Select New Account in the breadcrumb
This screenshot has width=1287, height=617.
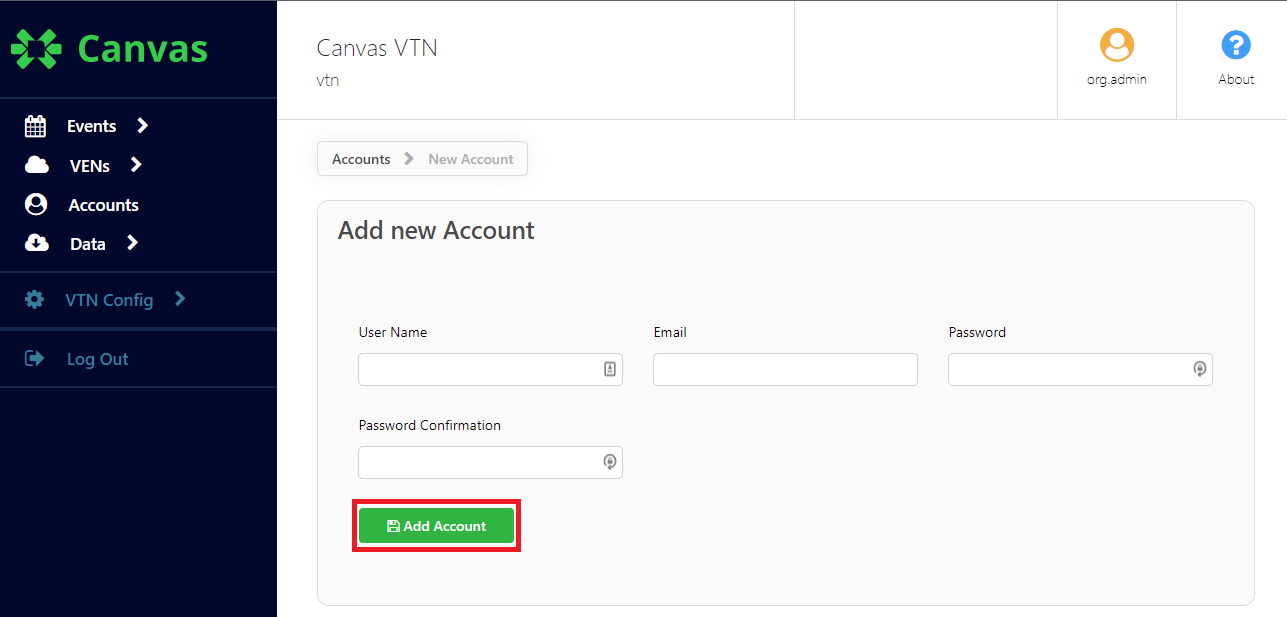[470, 158]
